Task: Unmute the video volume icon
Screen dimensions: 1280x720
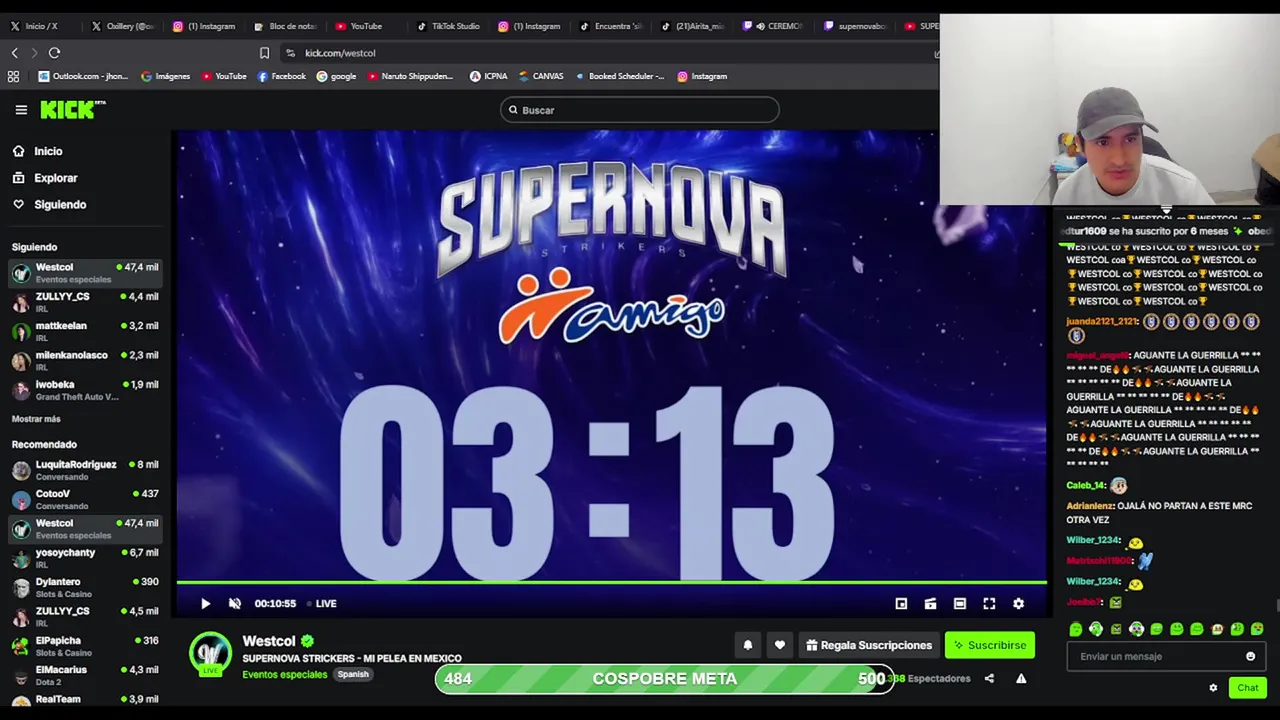Action: pos(235,603)
